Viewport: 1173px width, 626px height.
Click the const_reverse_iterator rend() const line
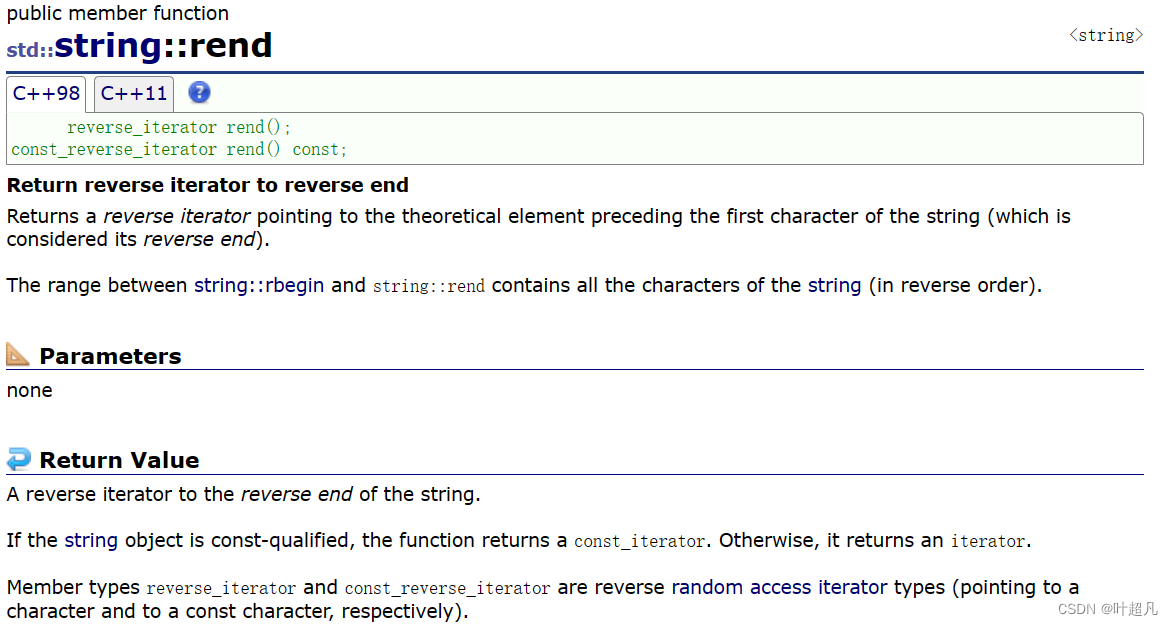179,149
